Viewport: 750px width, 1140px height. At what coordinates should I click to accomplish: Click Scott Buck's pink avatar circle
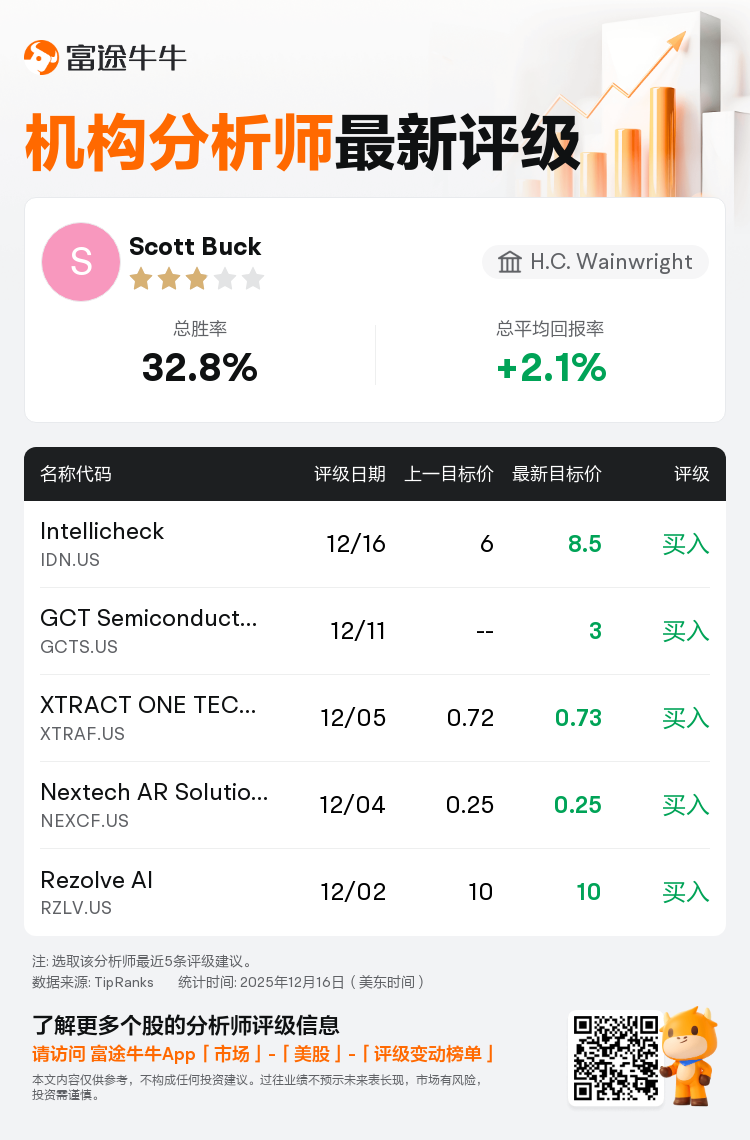(x=81, y=262)
